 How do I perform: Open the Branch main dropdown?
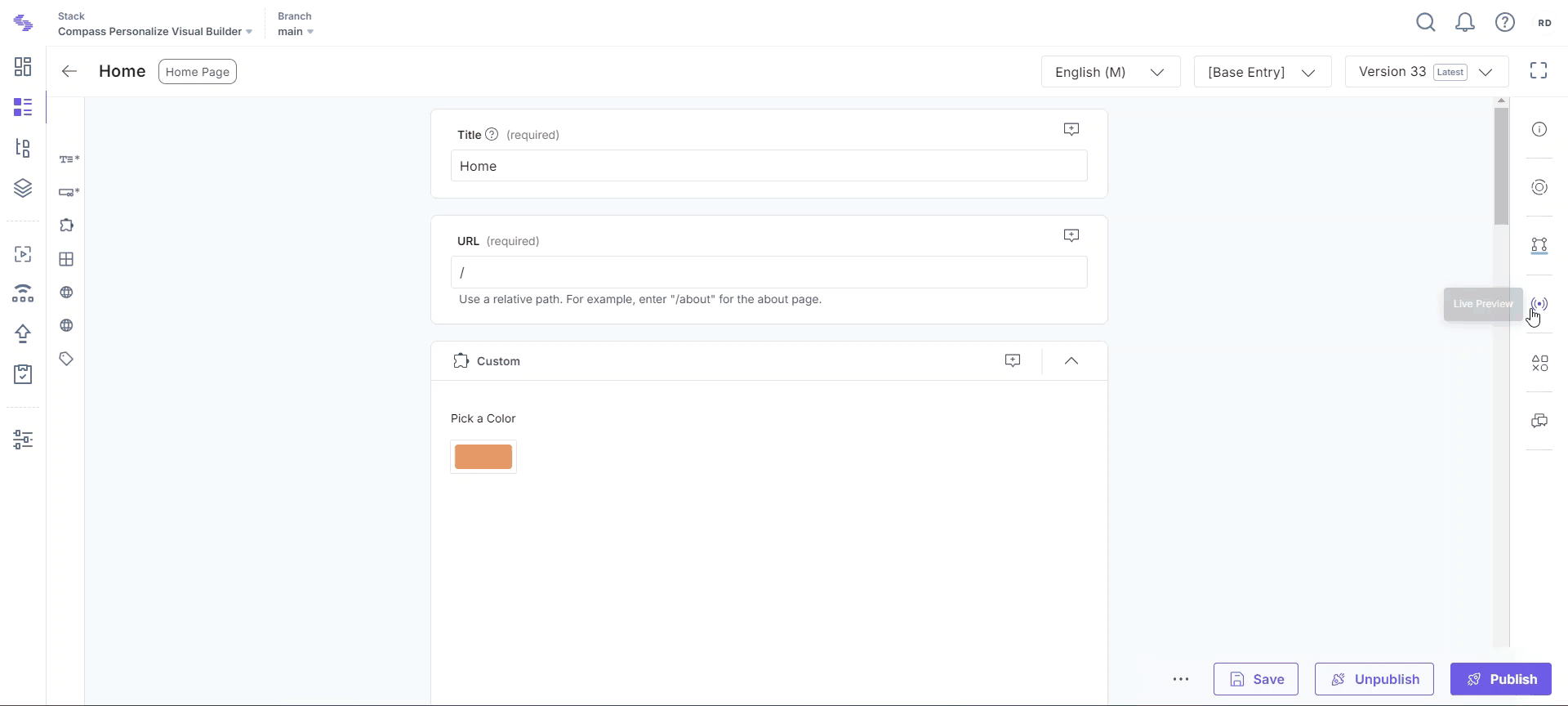(x=296, y=31)
